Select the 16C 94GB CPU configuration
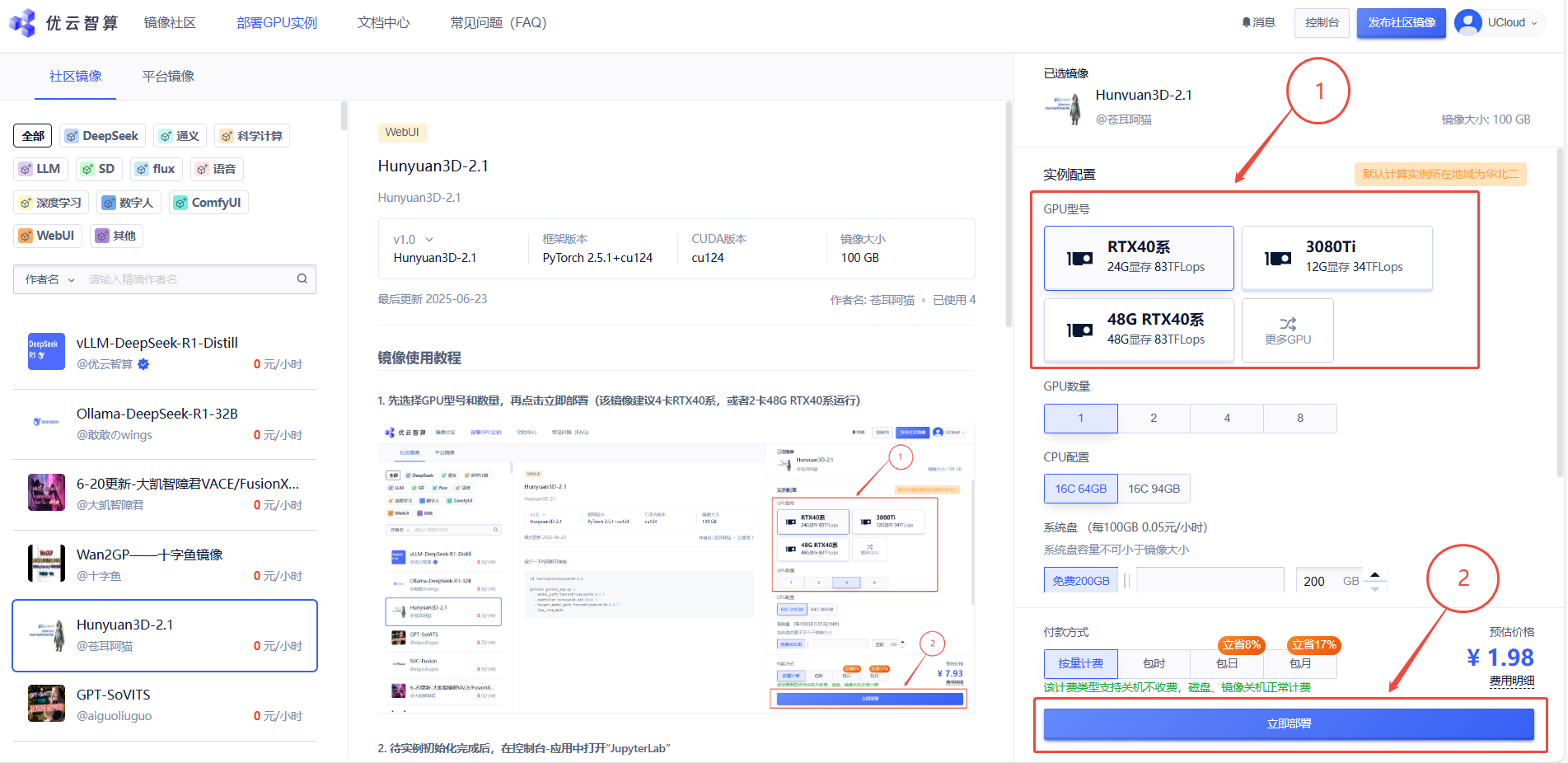1568x763 pixels. (1154, 489)
